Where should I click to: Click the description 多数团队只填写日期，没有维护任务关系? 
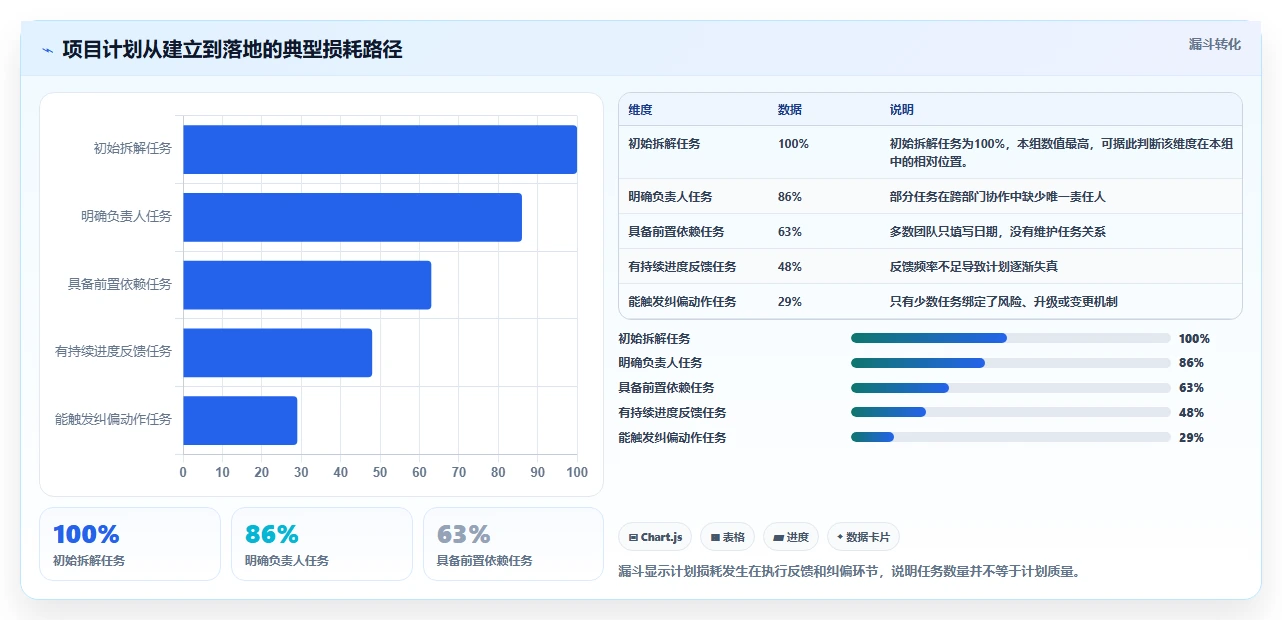998,232
